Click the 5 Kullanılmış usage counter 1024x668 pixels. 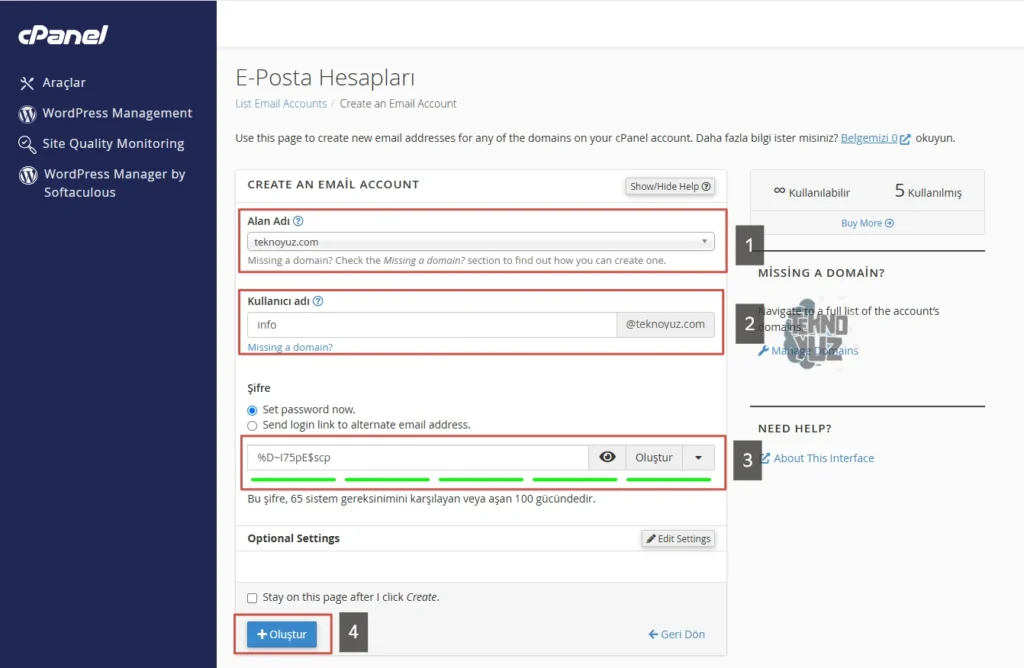pos(928,191)
